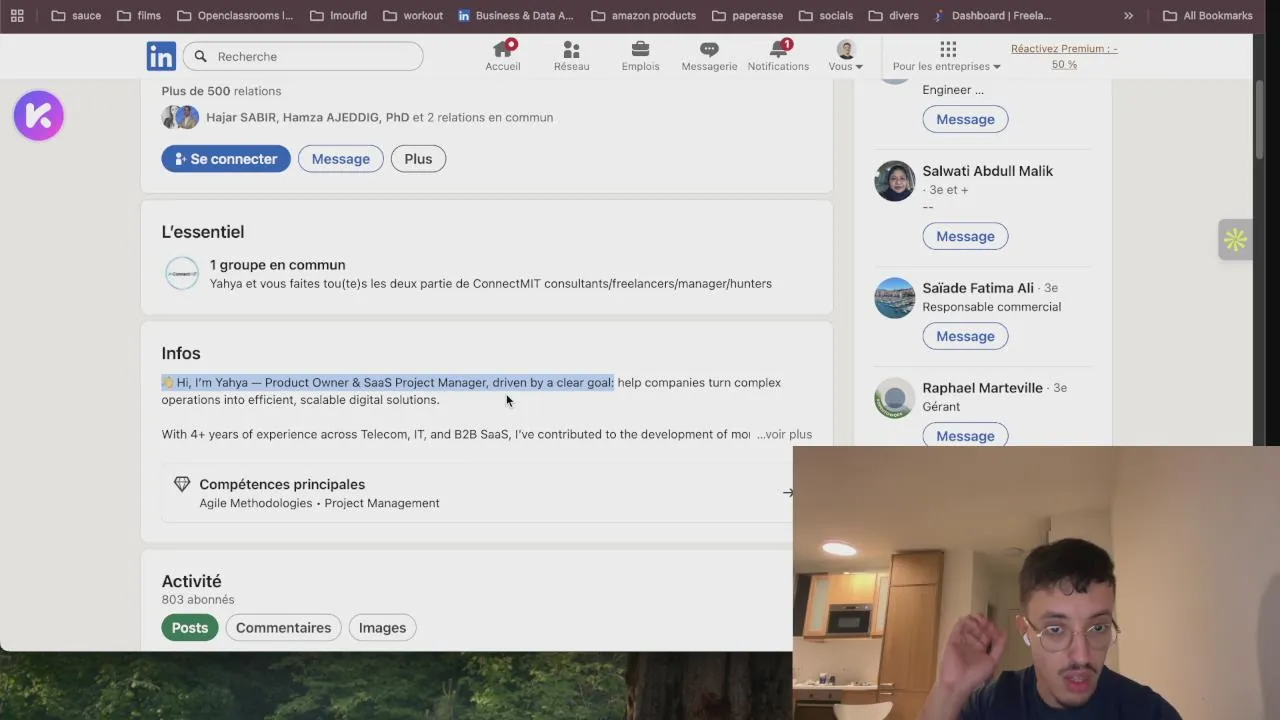This screenshot has height=720, width=1280.
Task: Open the paperasse bookmarks folder
Action: (x=748, y=16)
